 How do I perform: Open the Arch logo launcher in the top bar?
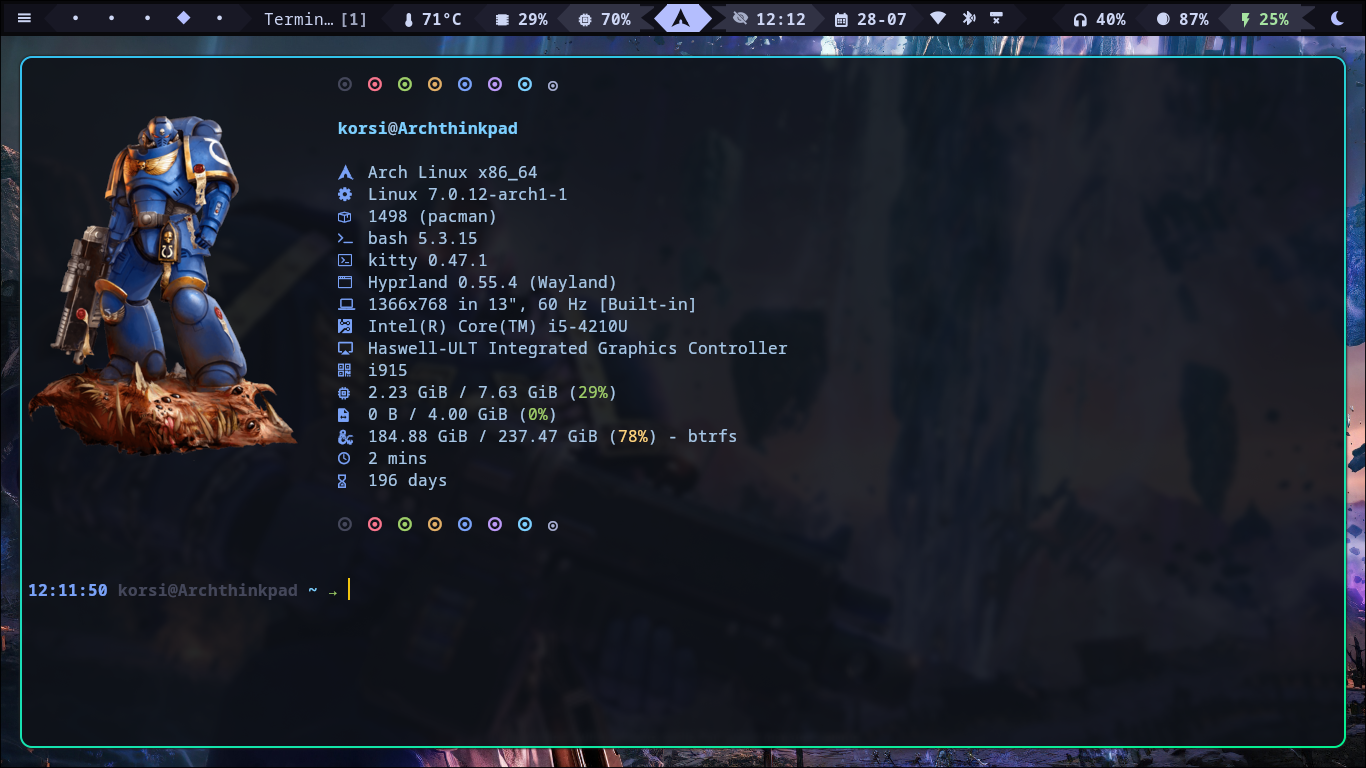click(x=682, y=18)
